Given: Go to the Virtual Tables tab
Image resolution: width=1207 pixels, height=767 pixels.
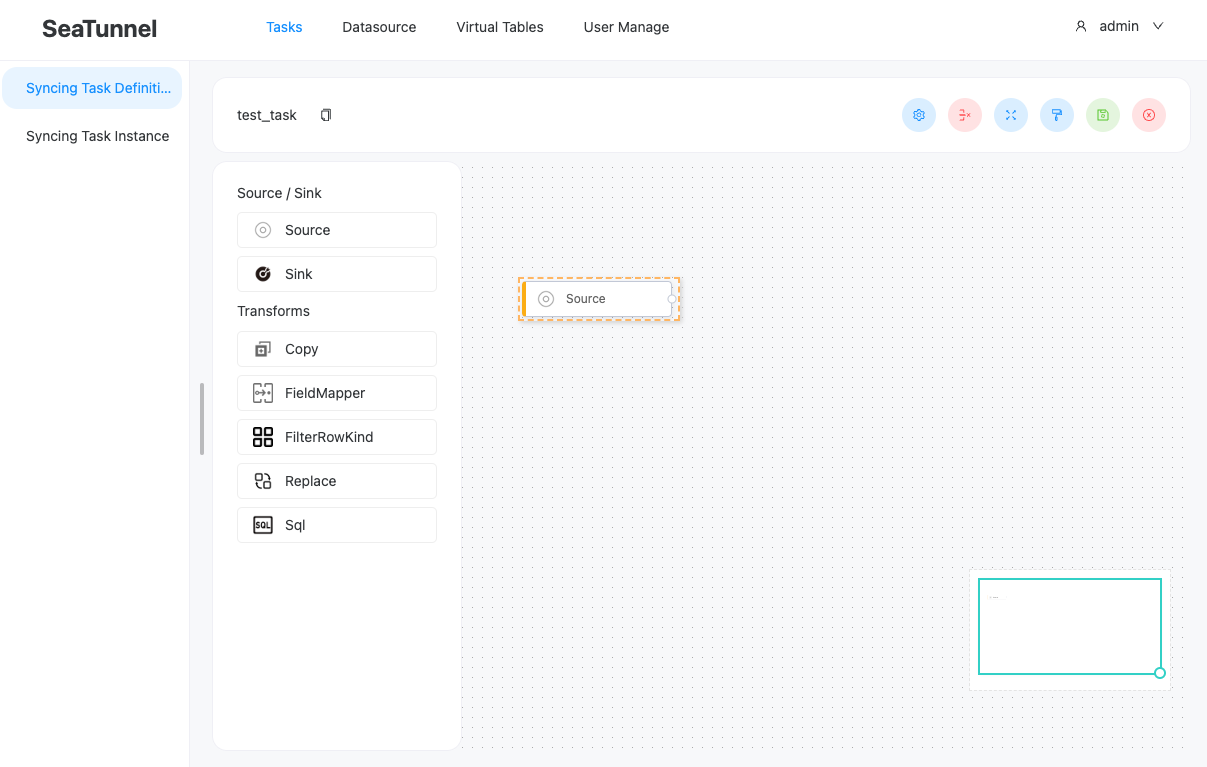Looking at the screenshot, I should [500, 27].
